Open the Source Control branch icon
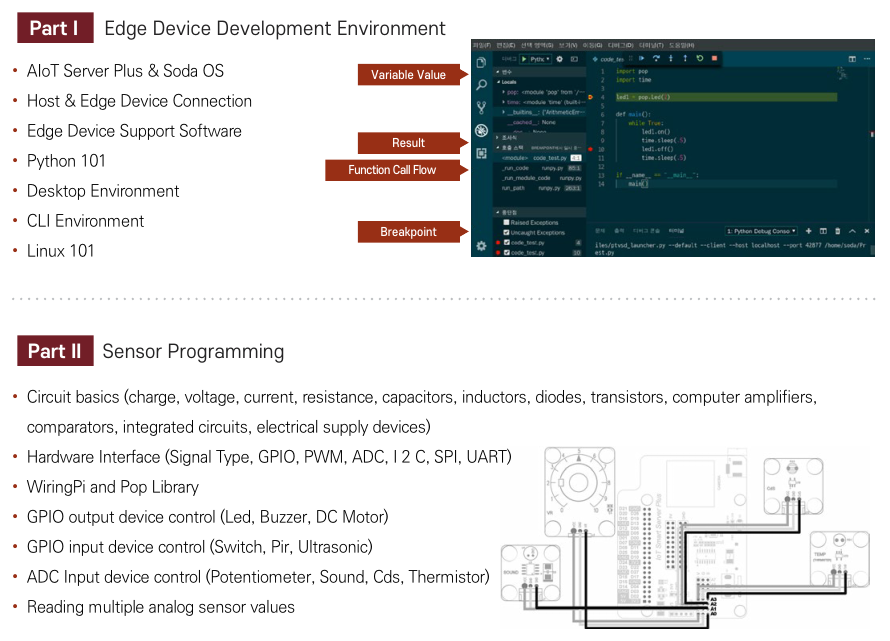Viewport: 890px width, 641px height. [481, 108]
